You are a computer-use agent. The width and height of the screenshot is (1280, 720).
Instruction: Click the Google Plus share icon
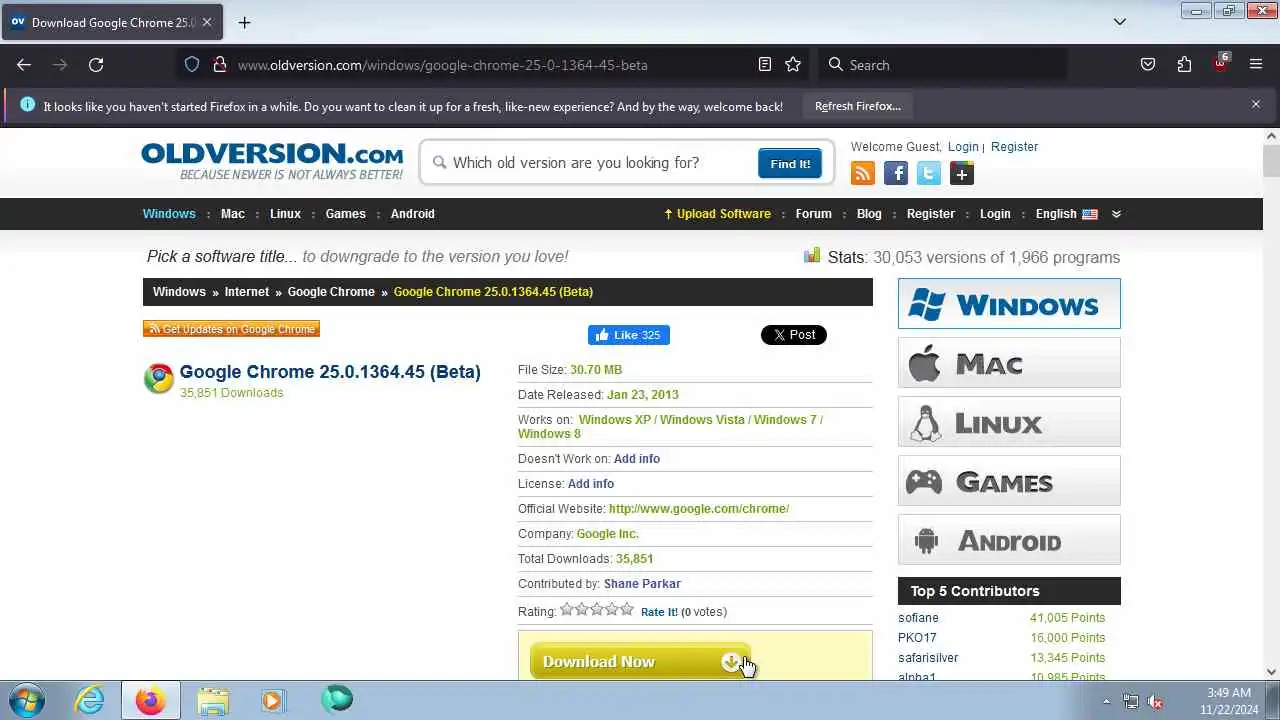point(962,174)
